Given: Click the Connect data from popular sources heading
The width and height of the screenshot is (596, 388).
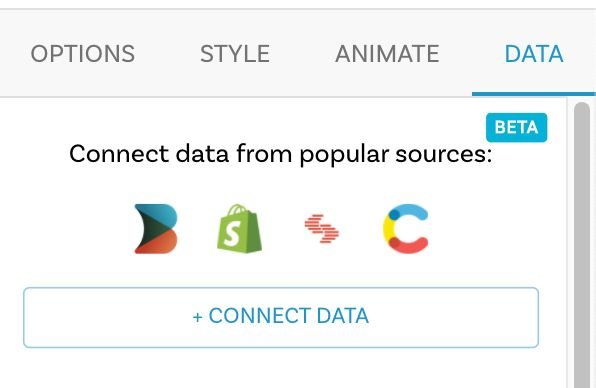Looking at the screenshot, I should (281, 154).
